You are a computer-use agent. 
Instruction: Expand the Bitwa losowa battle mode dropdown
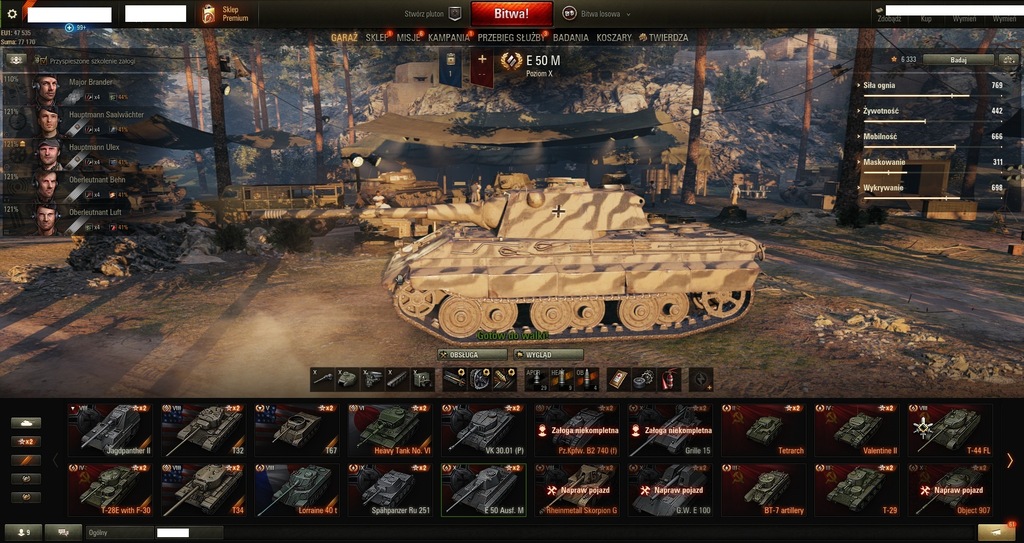pos(597,14)
